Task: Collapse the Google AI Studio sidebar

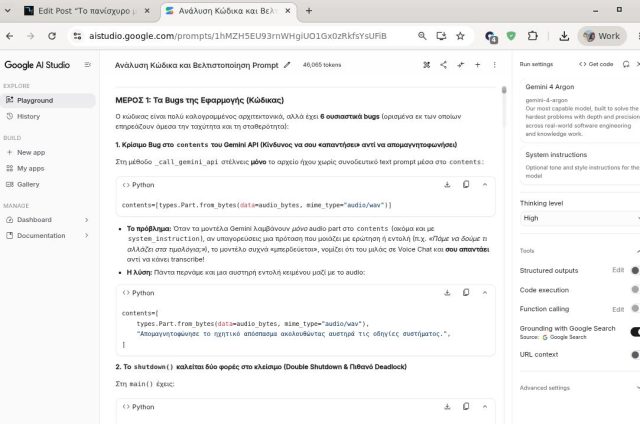Action: [87, 65]
